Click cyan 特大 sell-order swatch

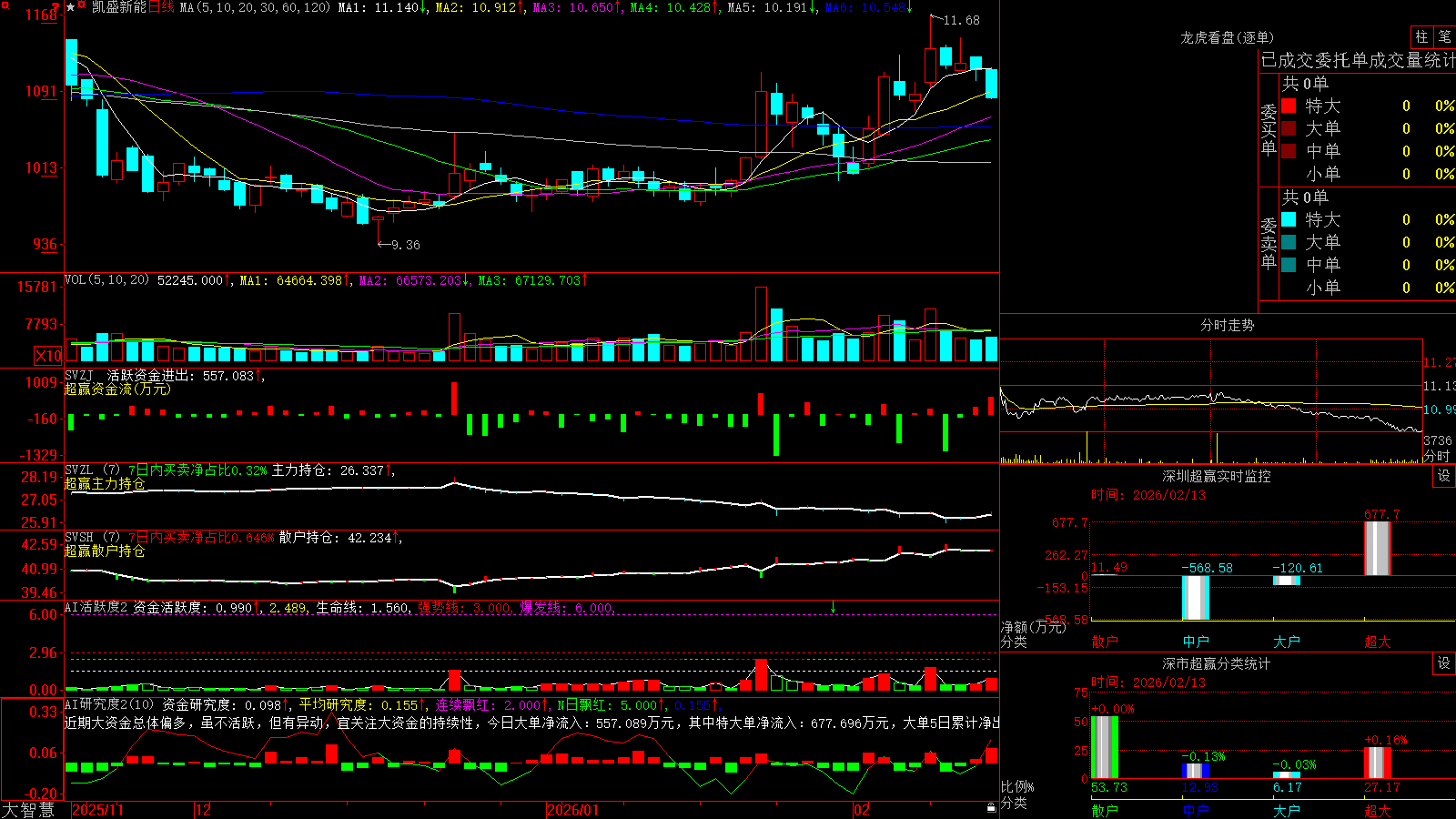[x=1289, y=219]
